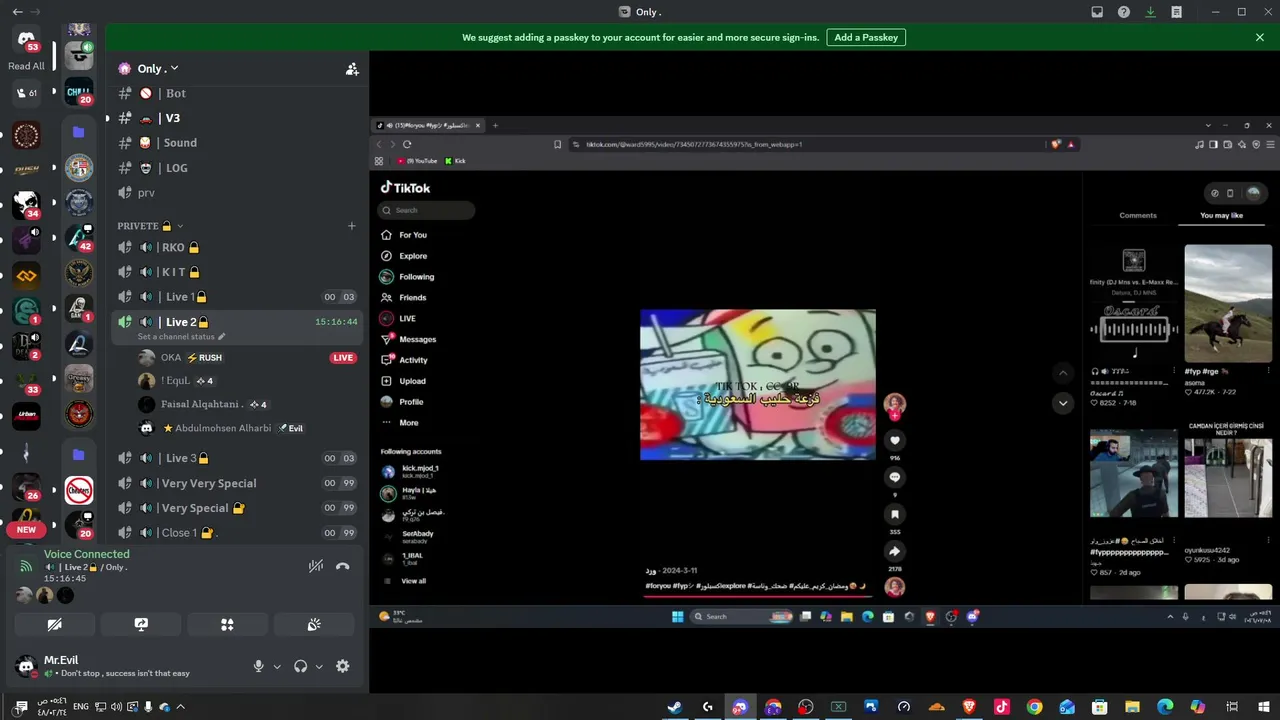Image resolution: width=1280 pixels, height=720 pixels.
Task: Disconnect from the voice channel
Action: point(342,566)
